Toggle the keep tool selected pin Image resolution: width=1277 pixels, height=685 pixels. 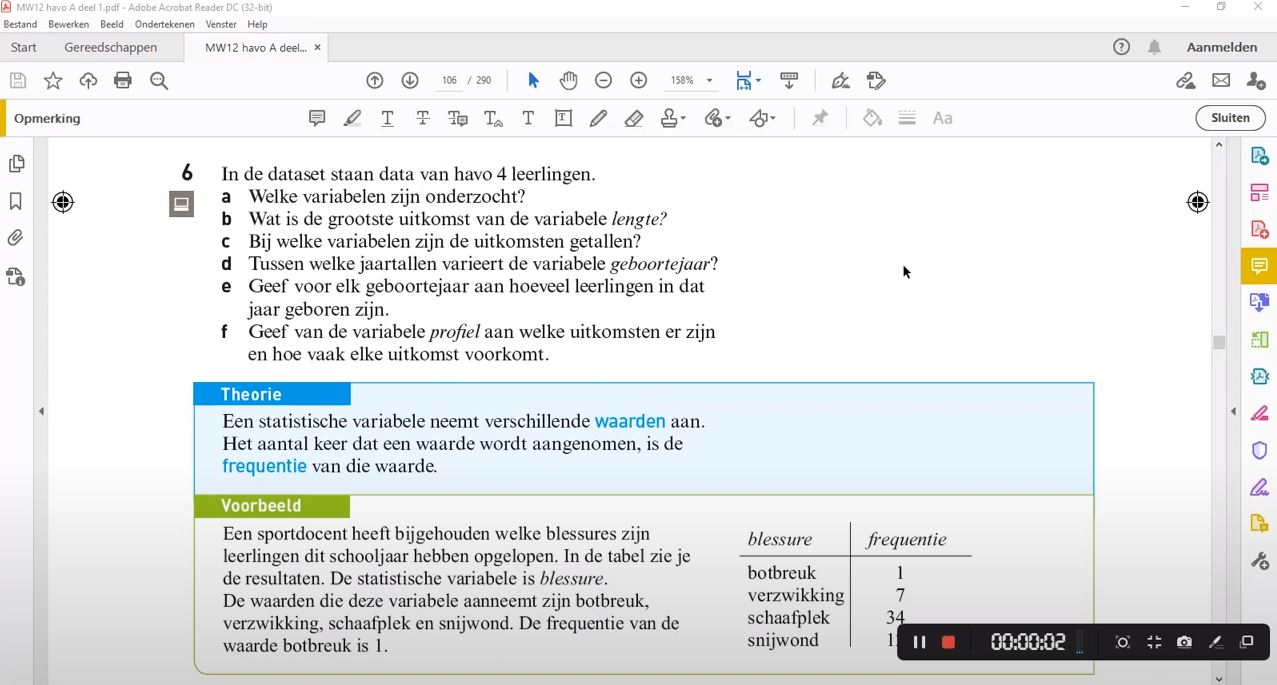pos(820,118)
